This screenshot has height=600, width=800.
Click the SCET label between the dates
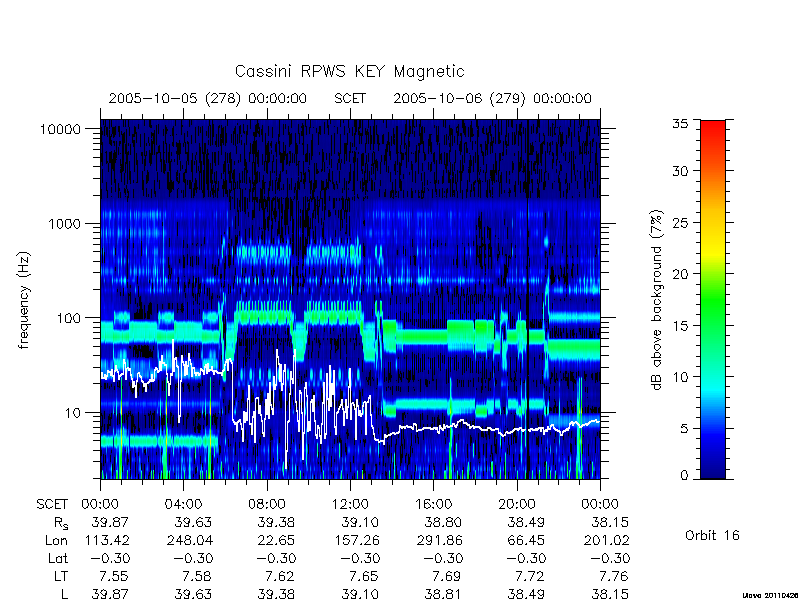tap(350, 98)
